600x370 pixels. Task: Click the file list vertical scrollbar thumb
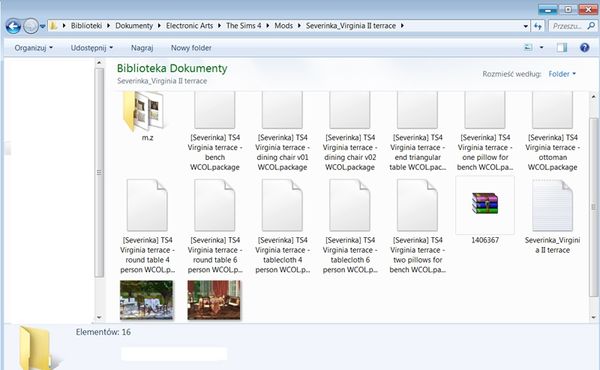(593, 207)
